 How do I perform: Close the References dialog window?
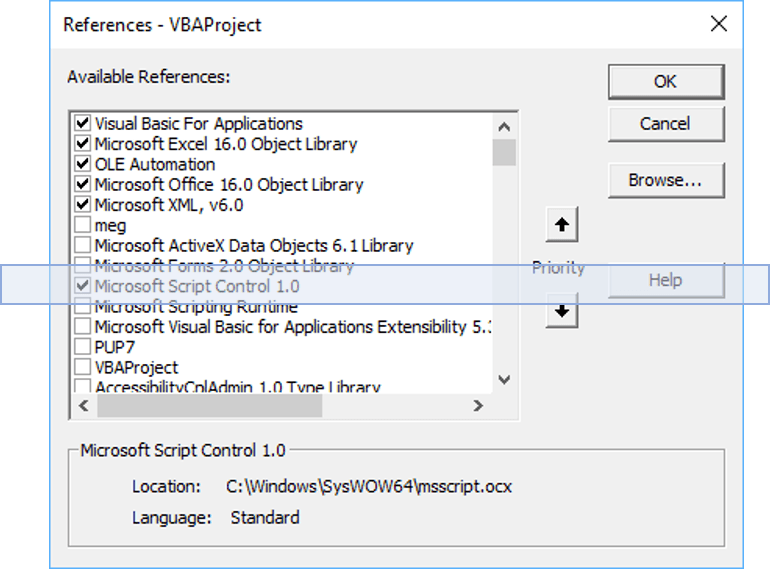click(x=718, y=24)
